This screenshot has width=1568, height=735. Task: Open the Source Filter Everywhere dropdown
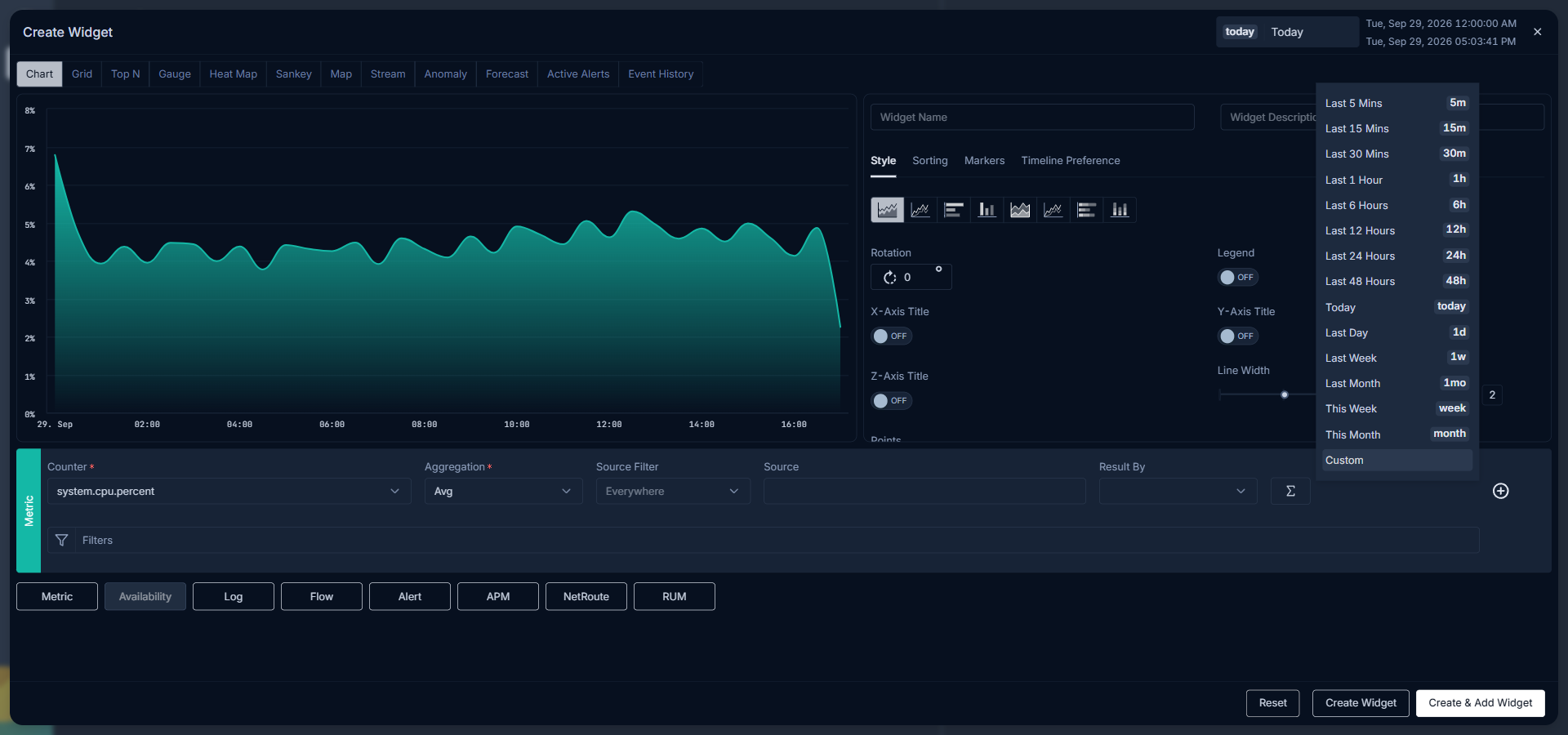(x=673, y=491)
